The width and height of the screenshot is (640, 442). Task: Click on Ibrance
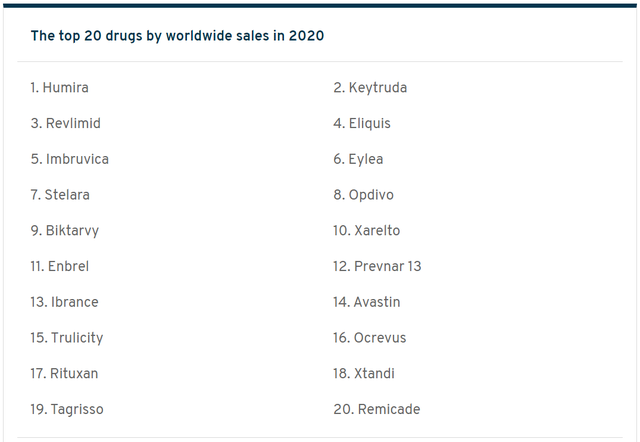64,302
